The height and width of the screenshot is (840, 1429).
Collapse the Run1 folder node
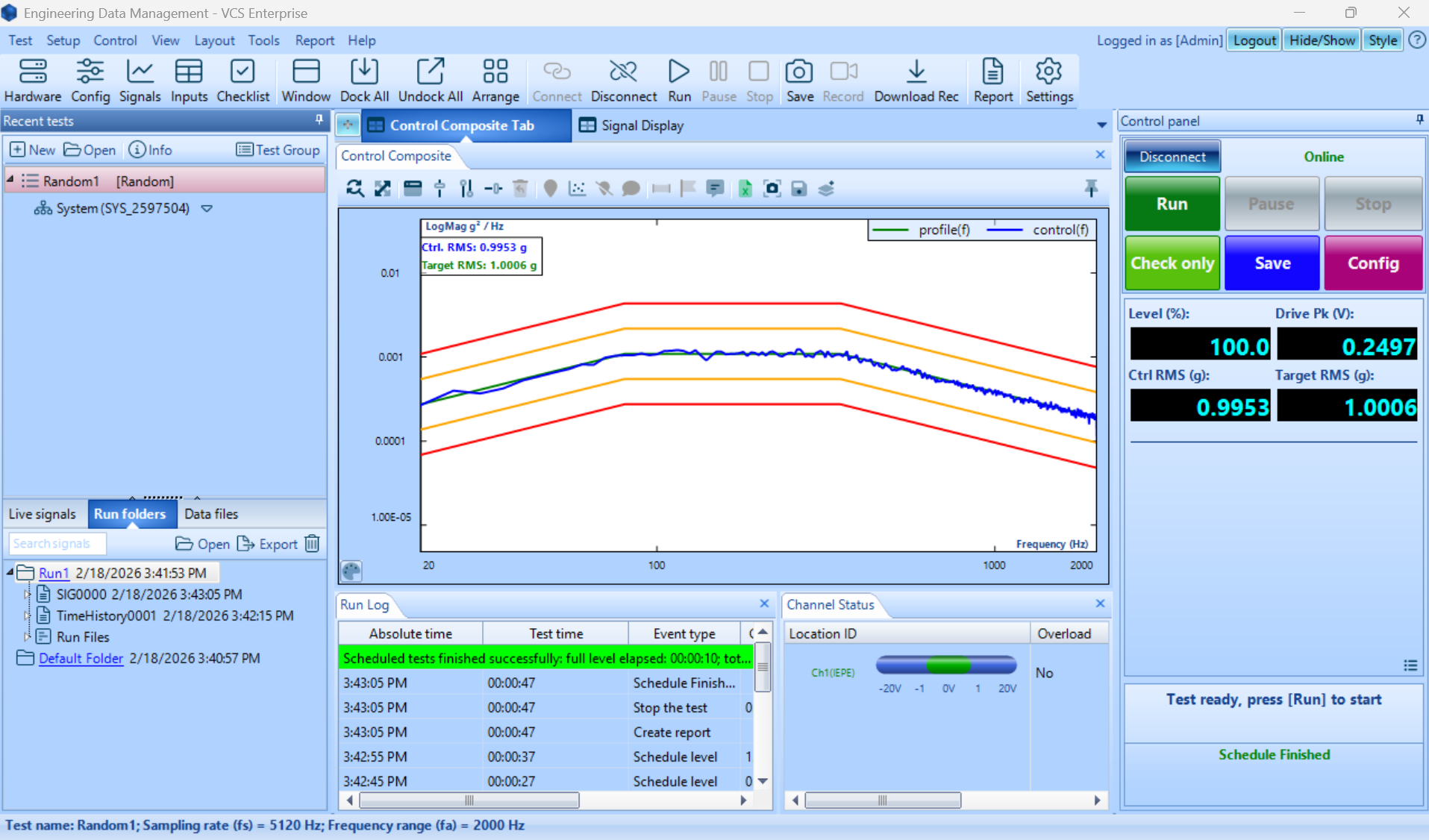tap(10, 572)
